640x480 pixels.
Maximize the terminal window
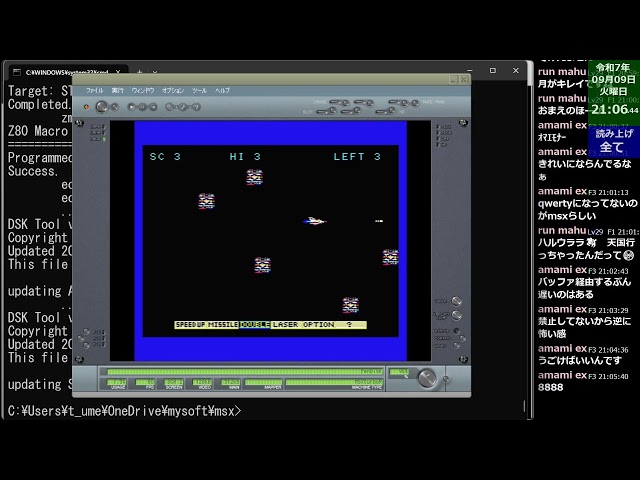coord(493,71)
